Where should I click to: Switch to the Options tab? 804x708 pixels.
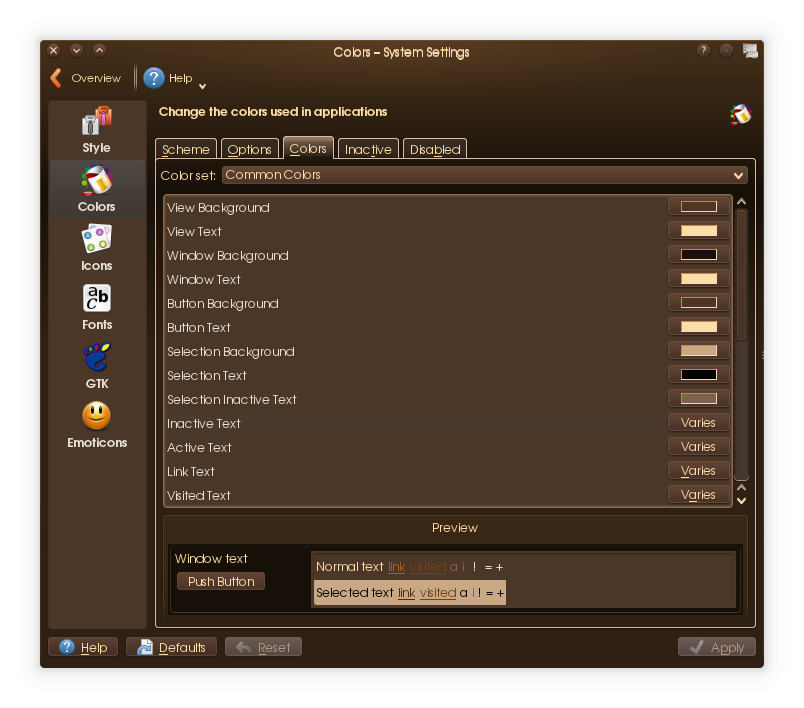(250, 149)
